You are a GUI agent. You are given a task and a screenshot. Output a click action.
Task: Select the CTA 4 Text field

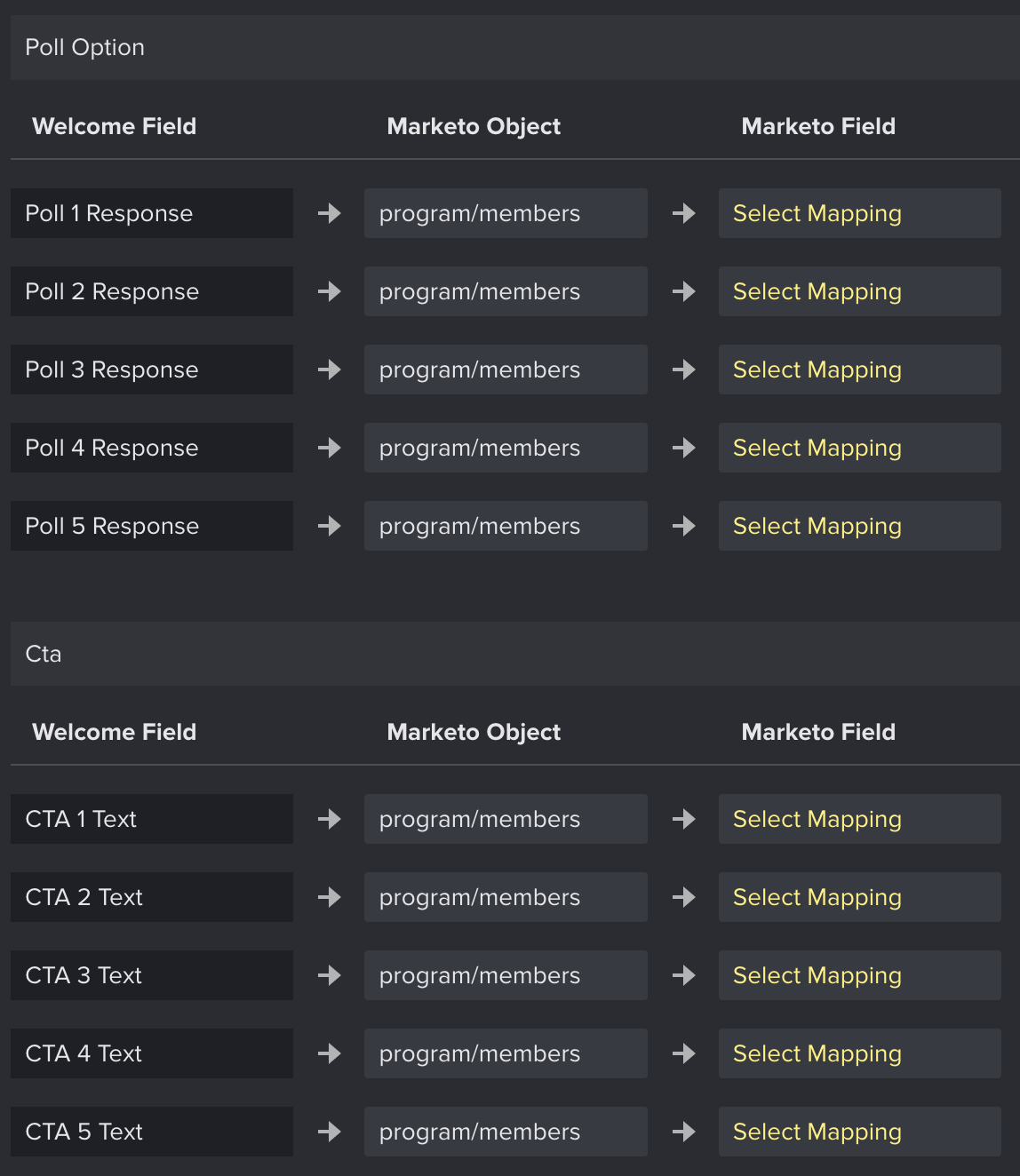152,1053
